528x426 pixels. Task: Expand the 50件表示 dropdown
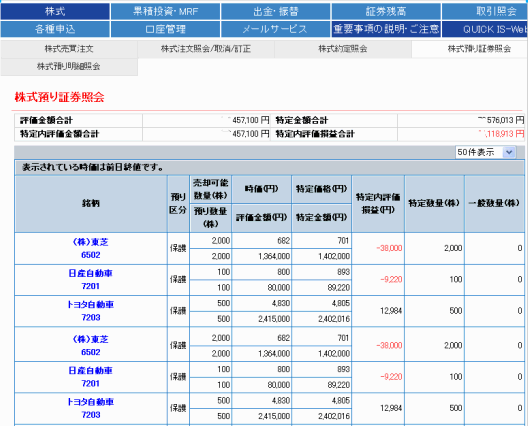tap(485, 152)
